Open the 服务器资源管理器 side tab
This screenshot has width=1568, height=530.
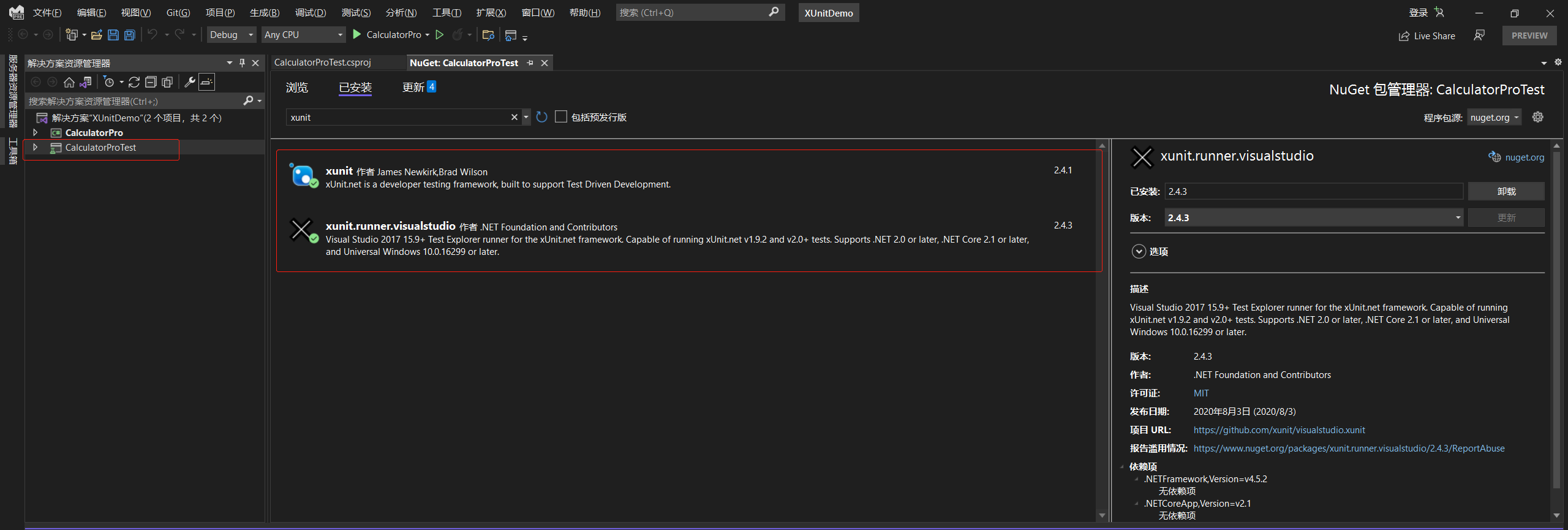[x=13, y=91]
